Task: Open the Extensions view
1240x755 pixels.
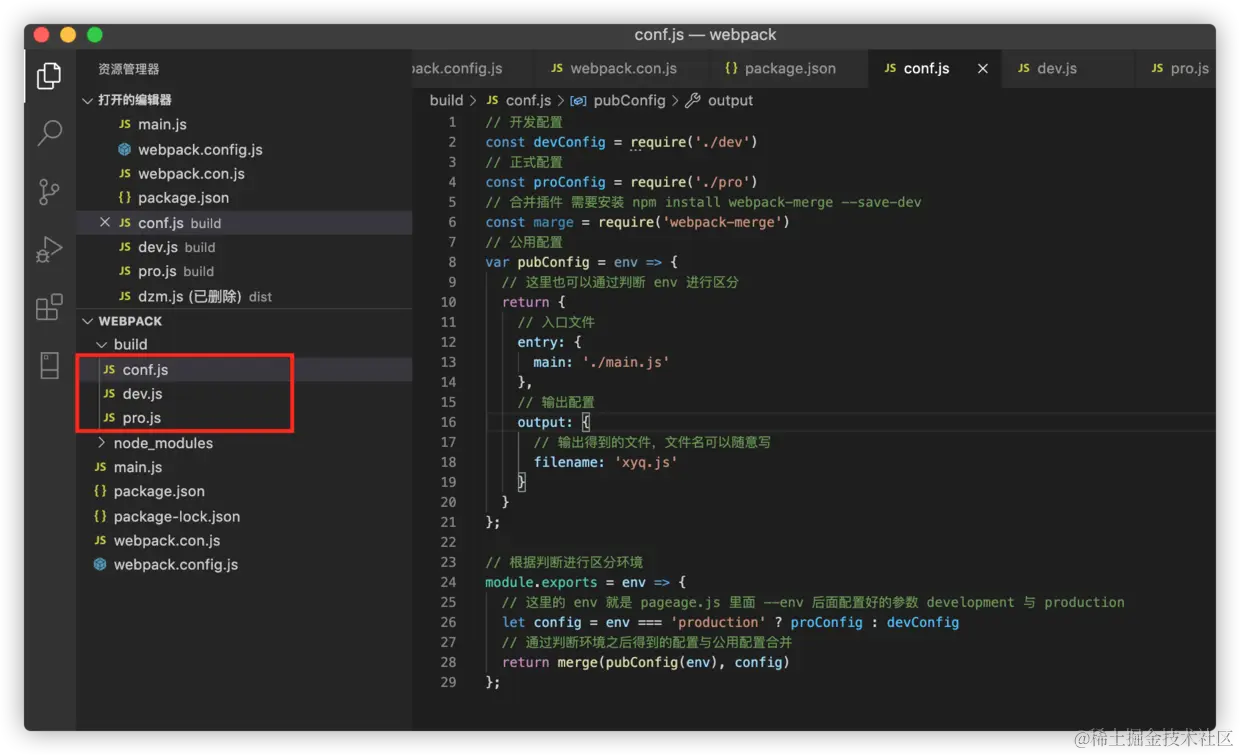Action: click(49, 307)
